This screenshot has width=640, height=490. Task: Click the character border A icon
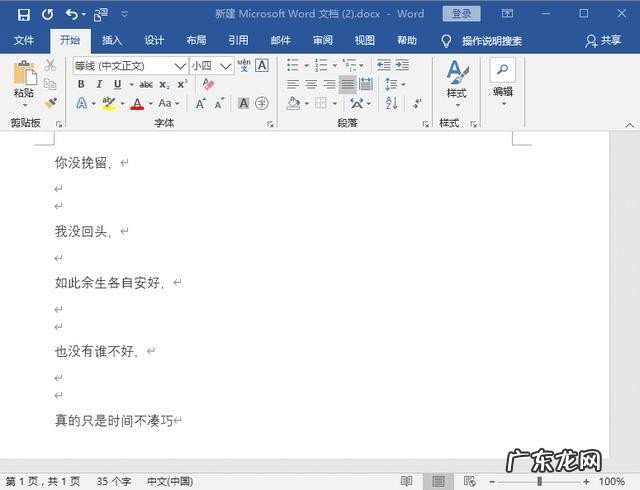262,65
